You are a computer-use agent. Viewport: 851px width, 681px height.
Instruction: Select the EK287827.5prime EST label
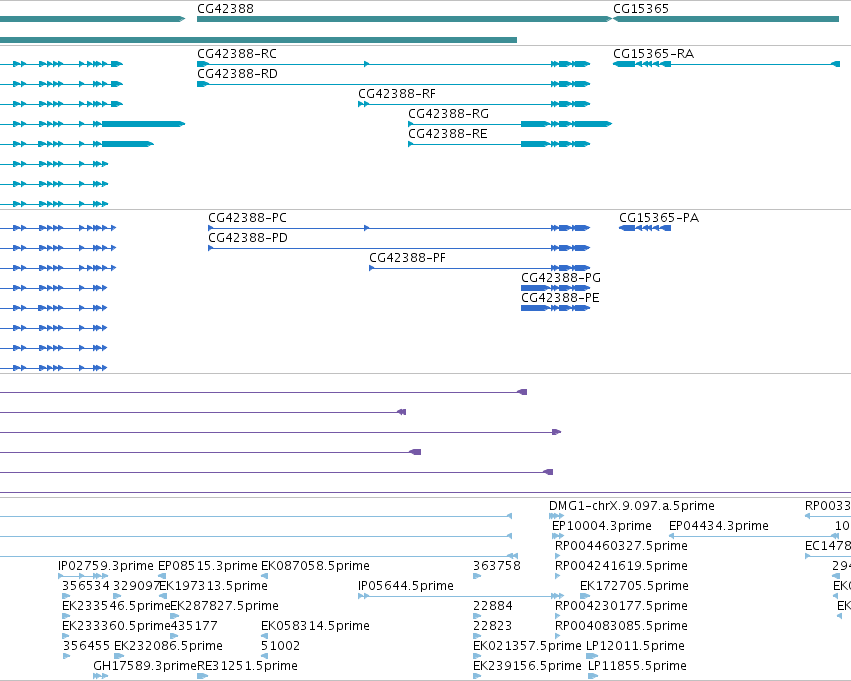point(224,606)
